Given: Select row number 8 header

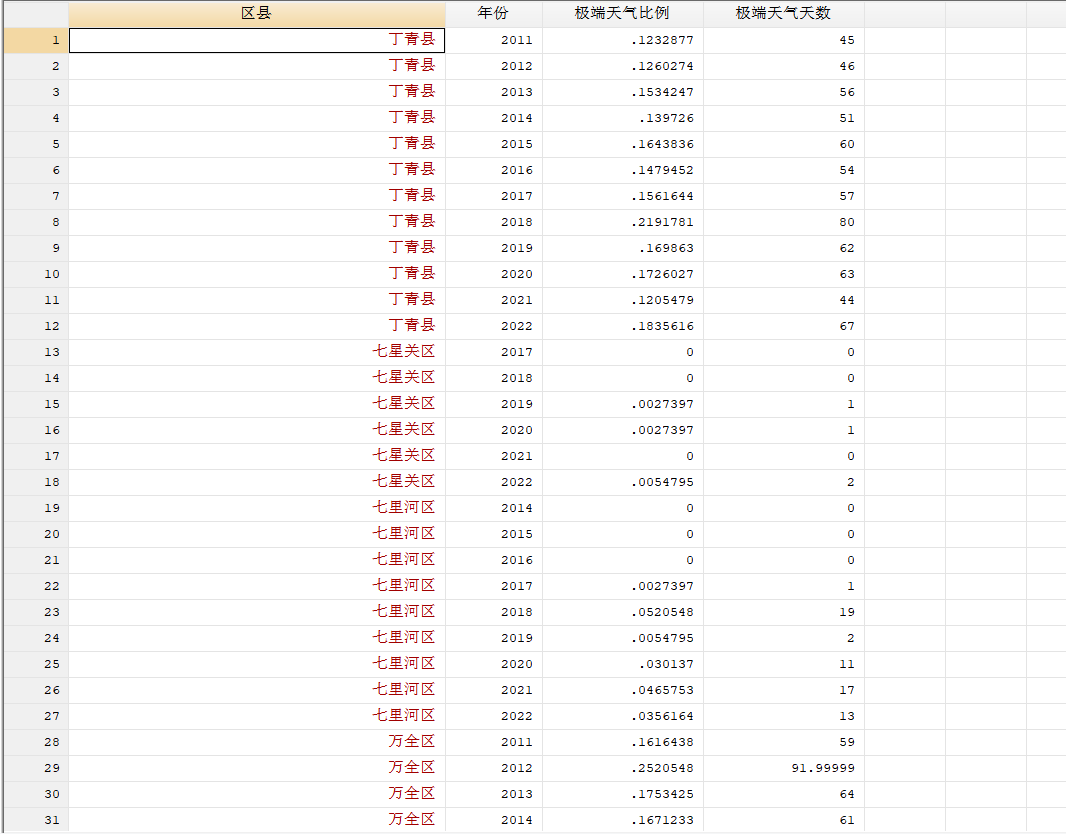Looking at the screenshot, I should 36,222.
